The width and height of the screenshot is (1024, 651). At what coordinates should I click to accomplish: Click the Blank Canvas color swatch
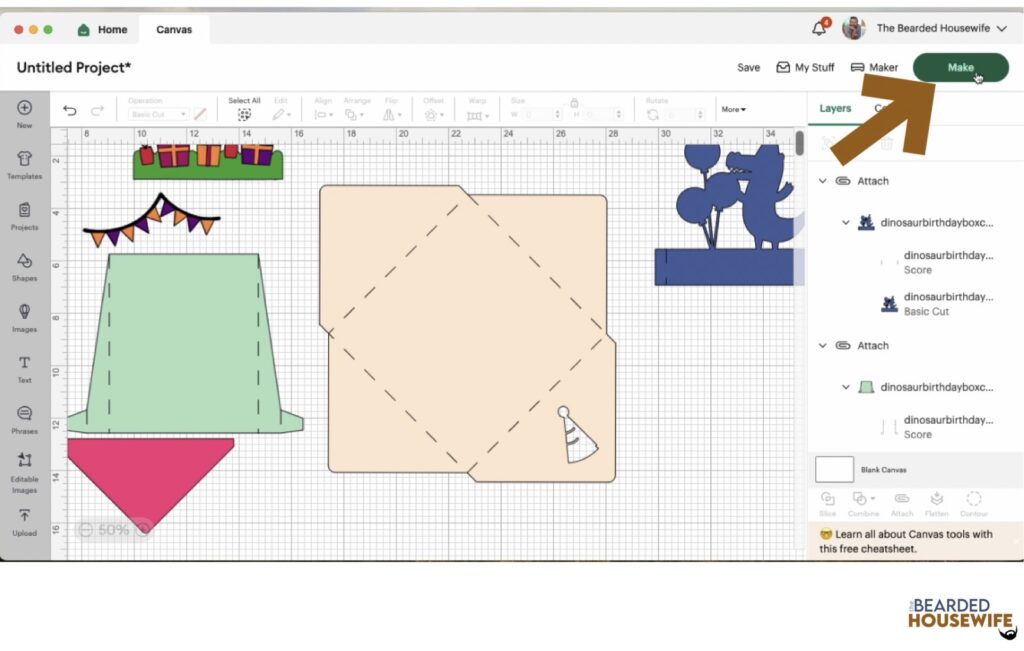[x=834, y=469]
